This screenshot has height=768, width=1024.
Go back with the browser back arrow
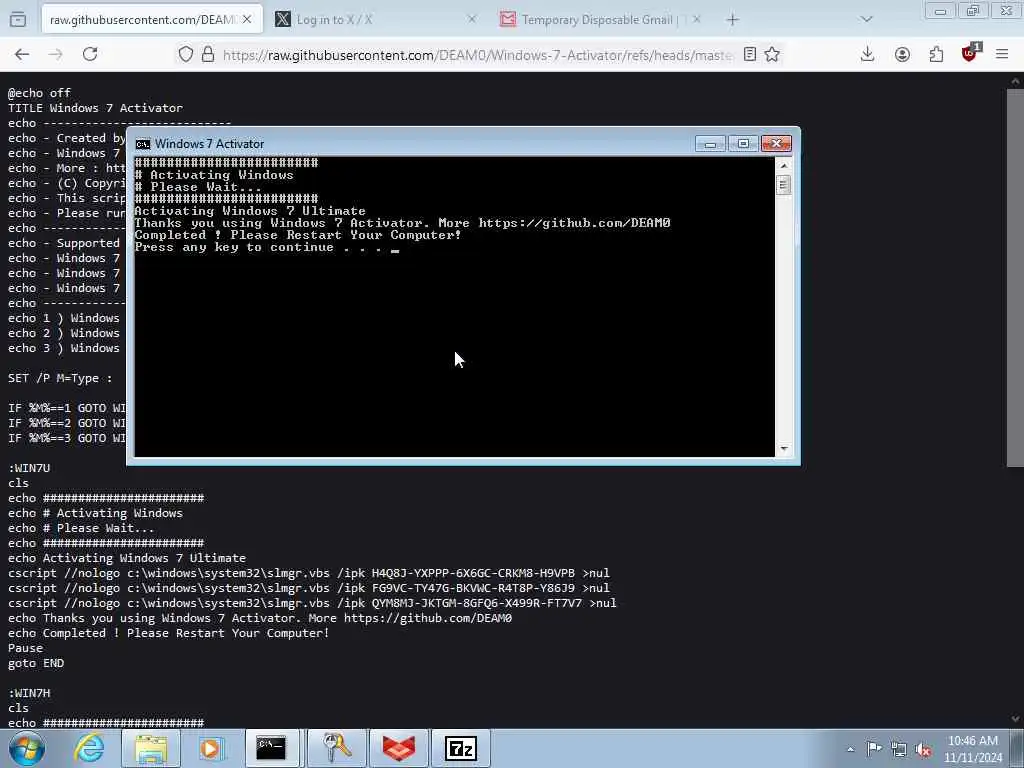(x=22, y=54)
